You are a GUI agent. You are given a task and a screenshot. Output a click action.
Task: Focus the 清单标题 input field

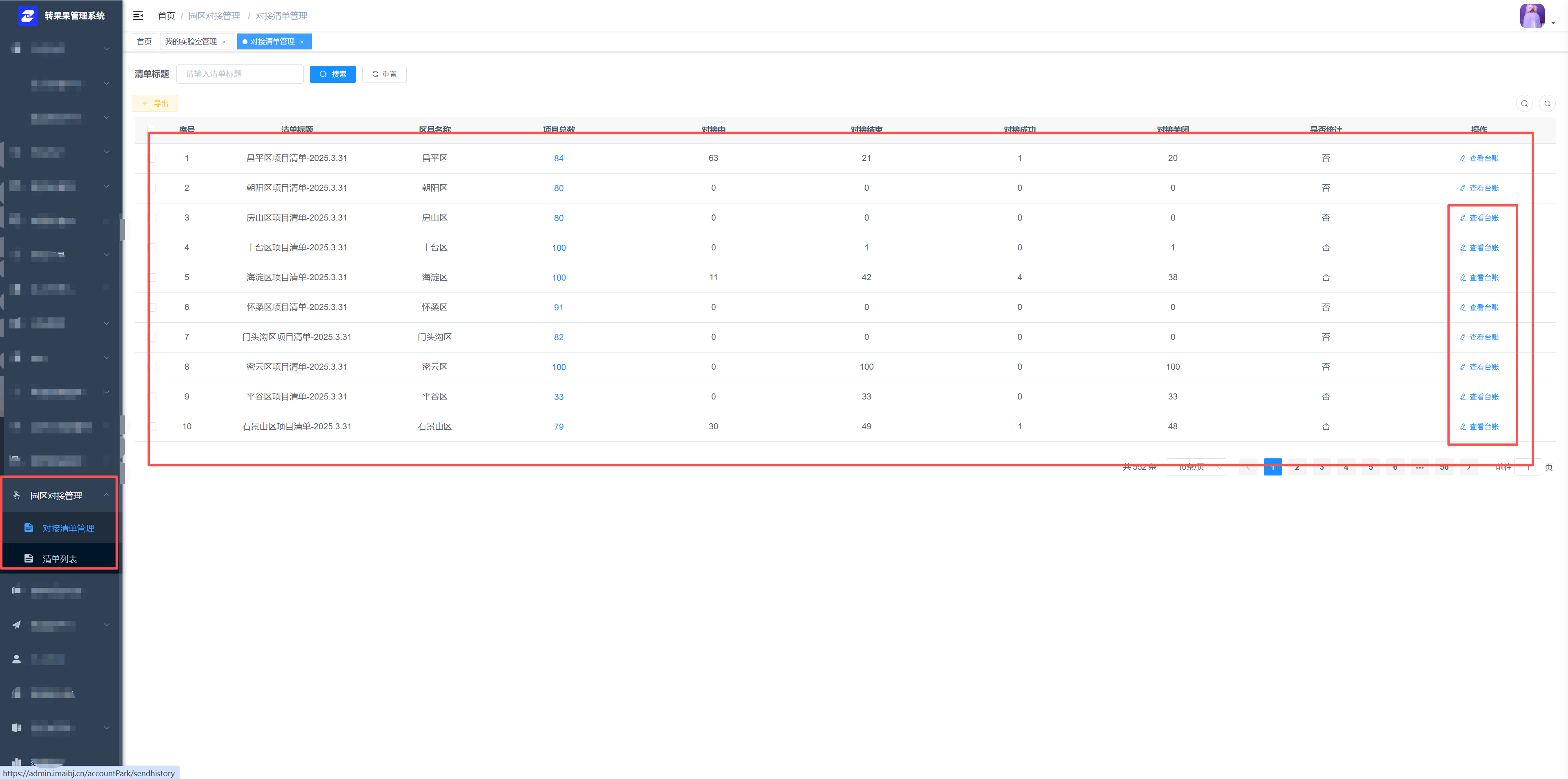click(x=240, y=74)
